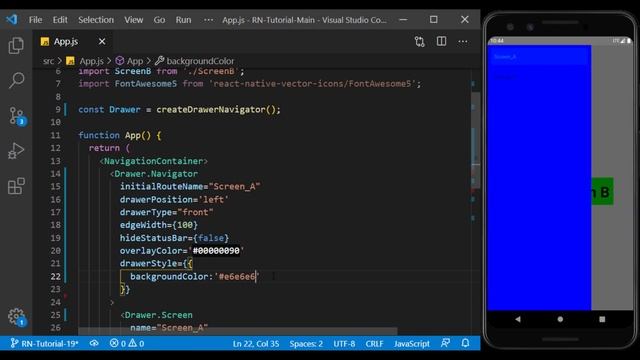
Task: Open the View menu
Action: point(133,20)
